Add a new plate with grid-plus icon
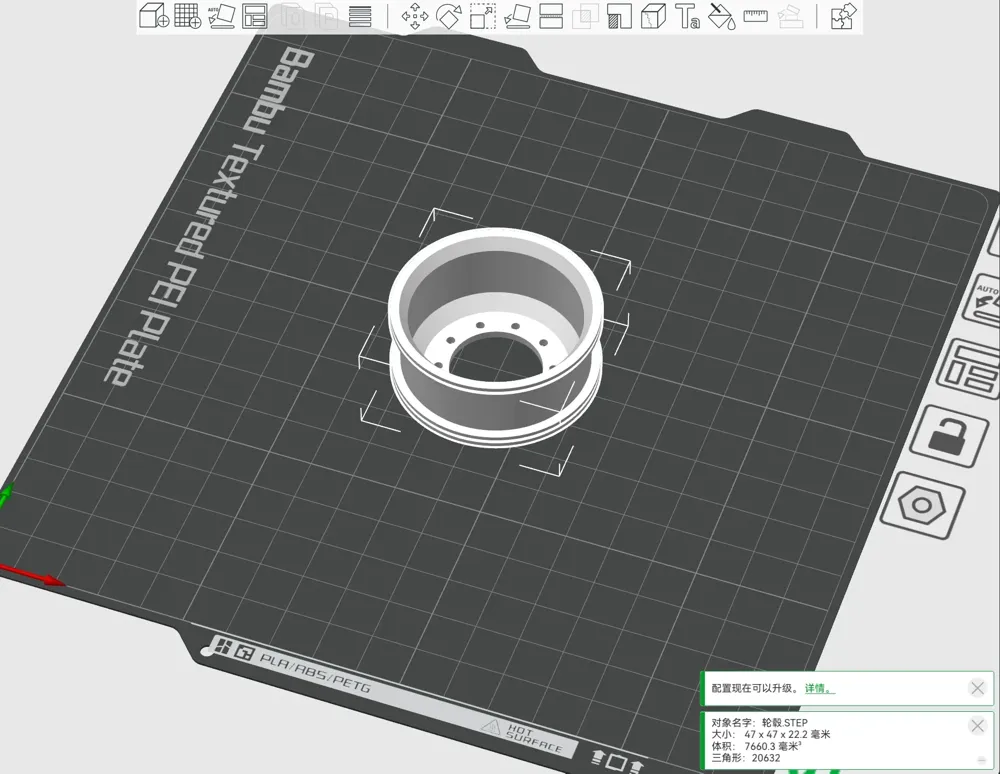 (x=188, y=15)
